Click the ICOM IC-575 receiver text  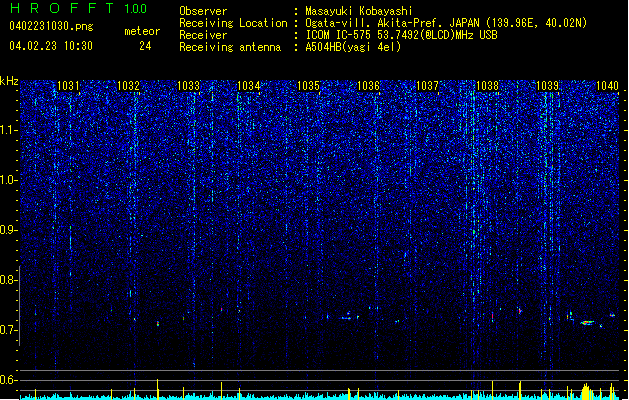point(401,35)
